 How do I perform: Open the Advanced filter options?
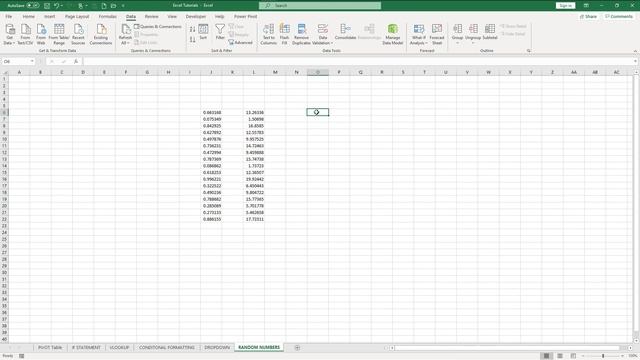240,42
